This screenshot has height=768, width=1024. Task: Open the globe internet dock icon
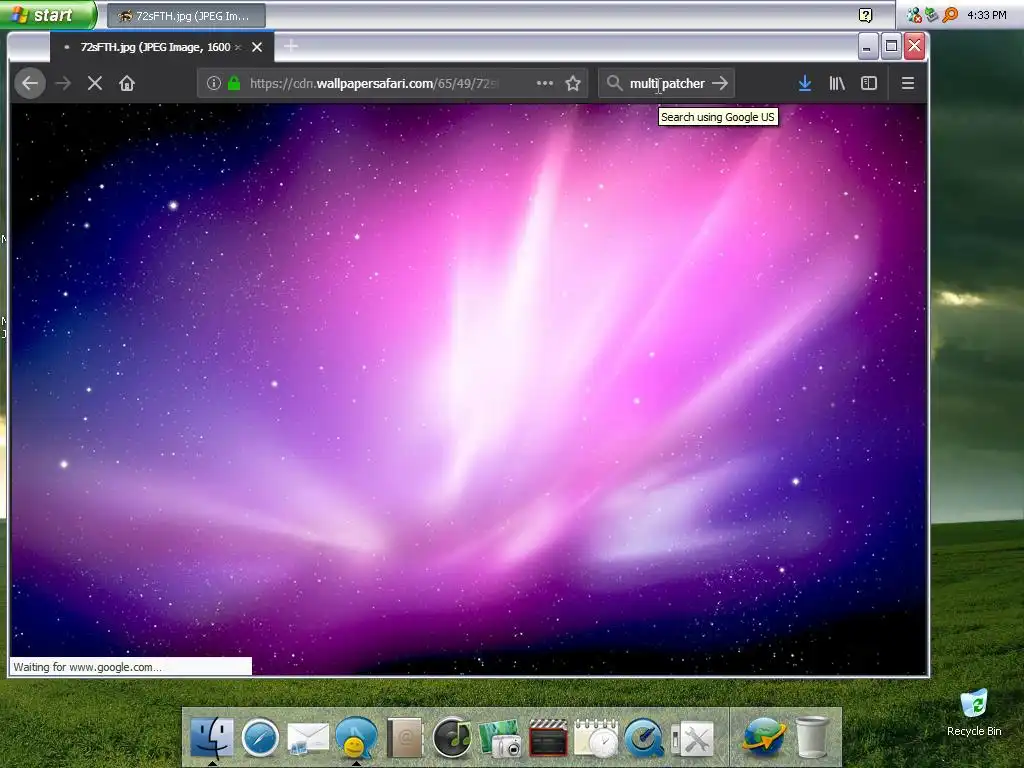click(763, 738)
